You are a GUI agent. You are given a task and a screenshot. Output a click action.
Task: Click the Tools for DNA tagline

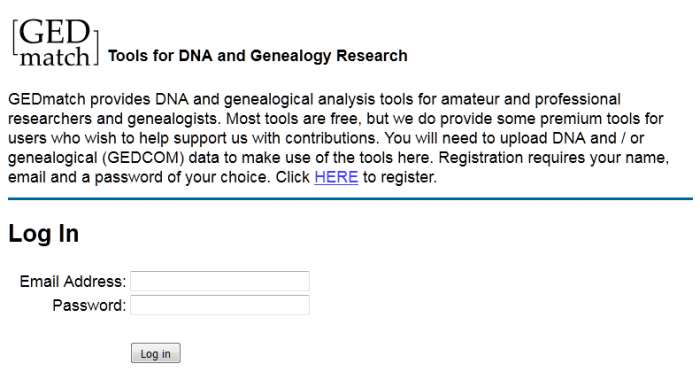(x=258, y=56)
